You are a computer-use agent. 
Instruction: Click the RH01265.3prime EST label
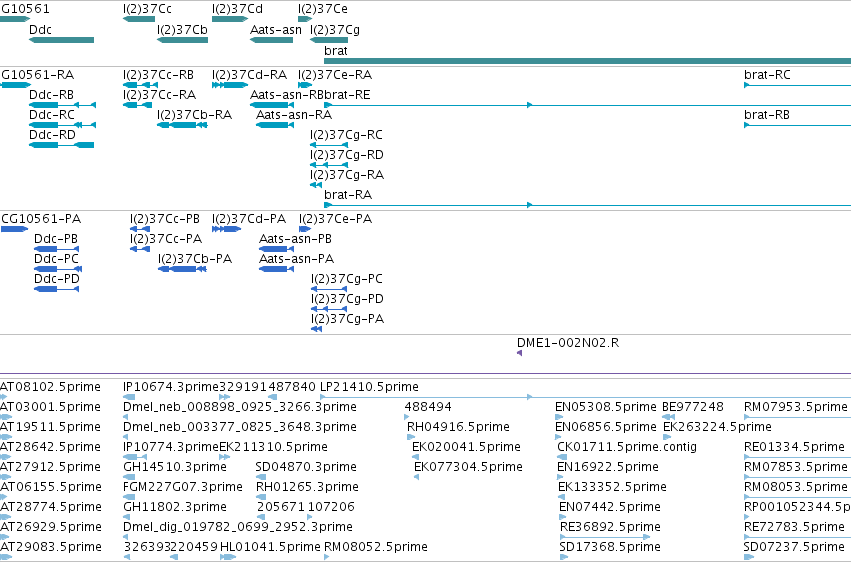coord(307,487)
